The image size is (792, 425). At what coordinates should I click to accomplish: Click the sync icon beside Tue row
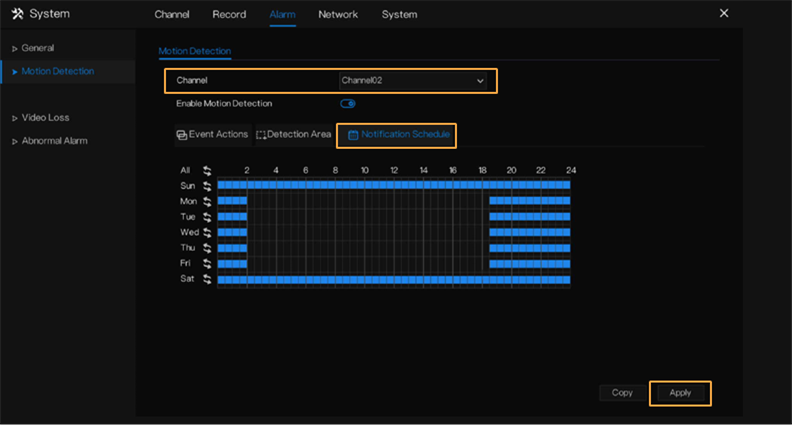click(207, 217)
